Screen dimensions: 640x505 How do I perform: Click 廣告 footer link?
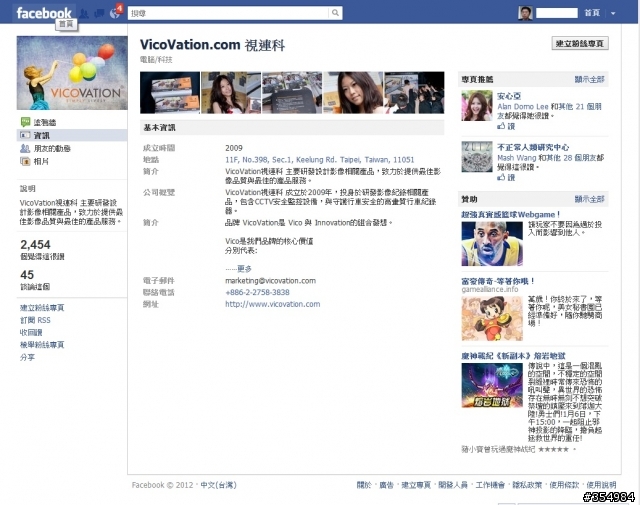[x=387, y=485]
